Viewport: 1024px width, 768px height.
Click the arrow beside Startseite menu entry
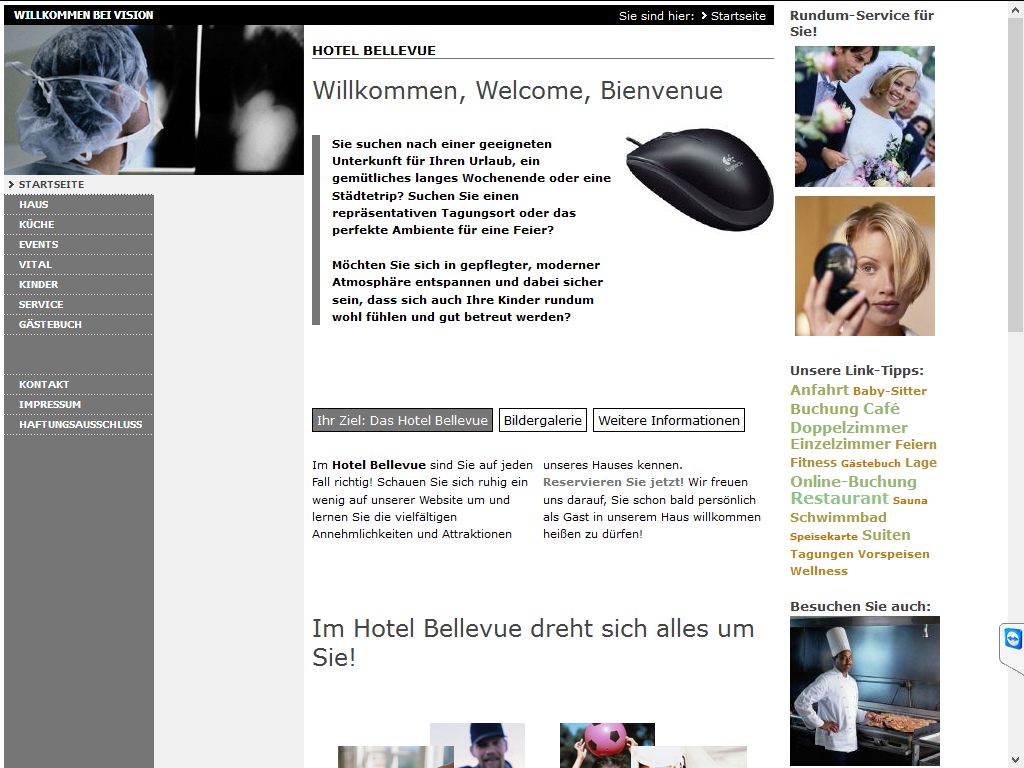click(x=11, y=185)
